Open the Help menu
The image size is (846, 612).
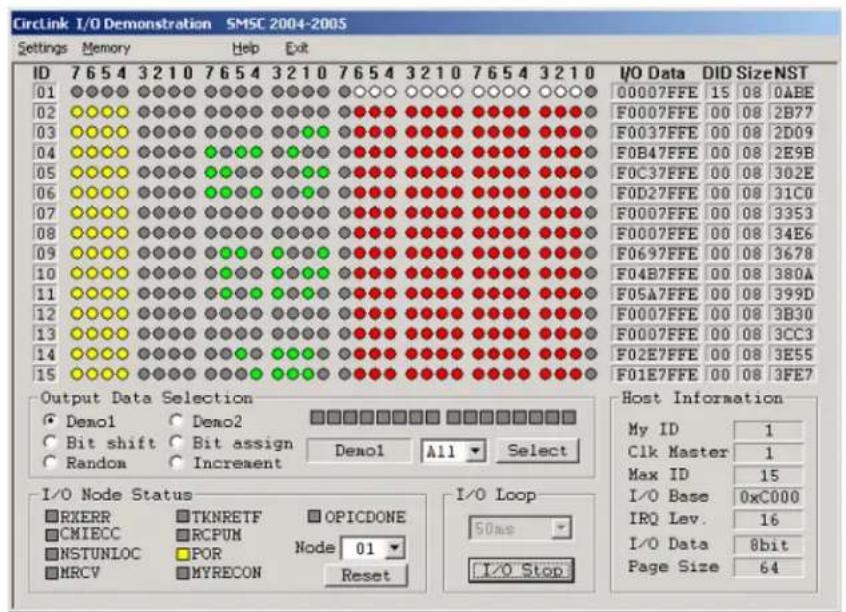click(245, 49)
